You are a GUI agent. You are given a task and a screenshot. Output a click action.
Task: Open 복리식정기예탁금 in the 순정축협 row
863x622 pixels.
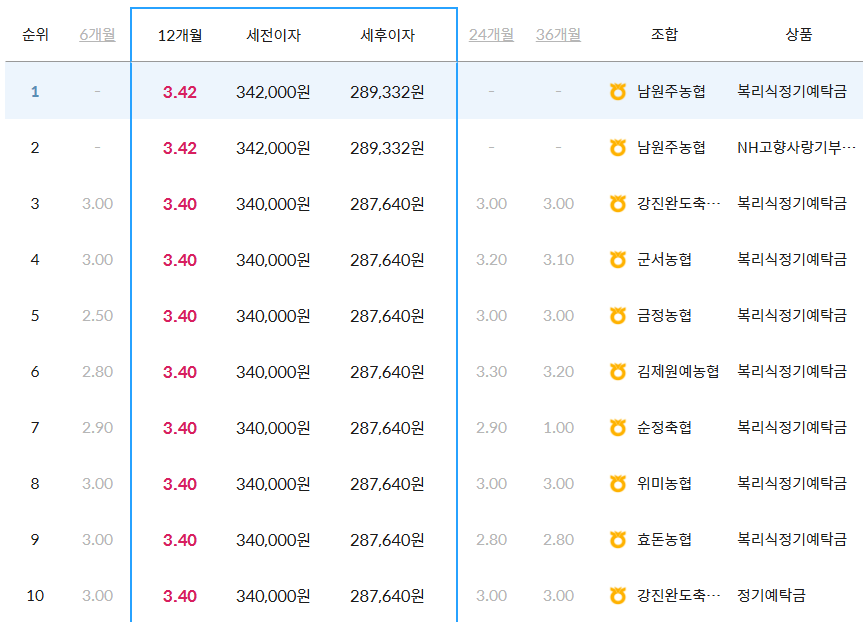[x=792, y=428]
